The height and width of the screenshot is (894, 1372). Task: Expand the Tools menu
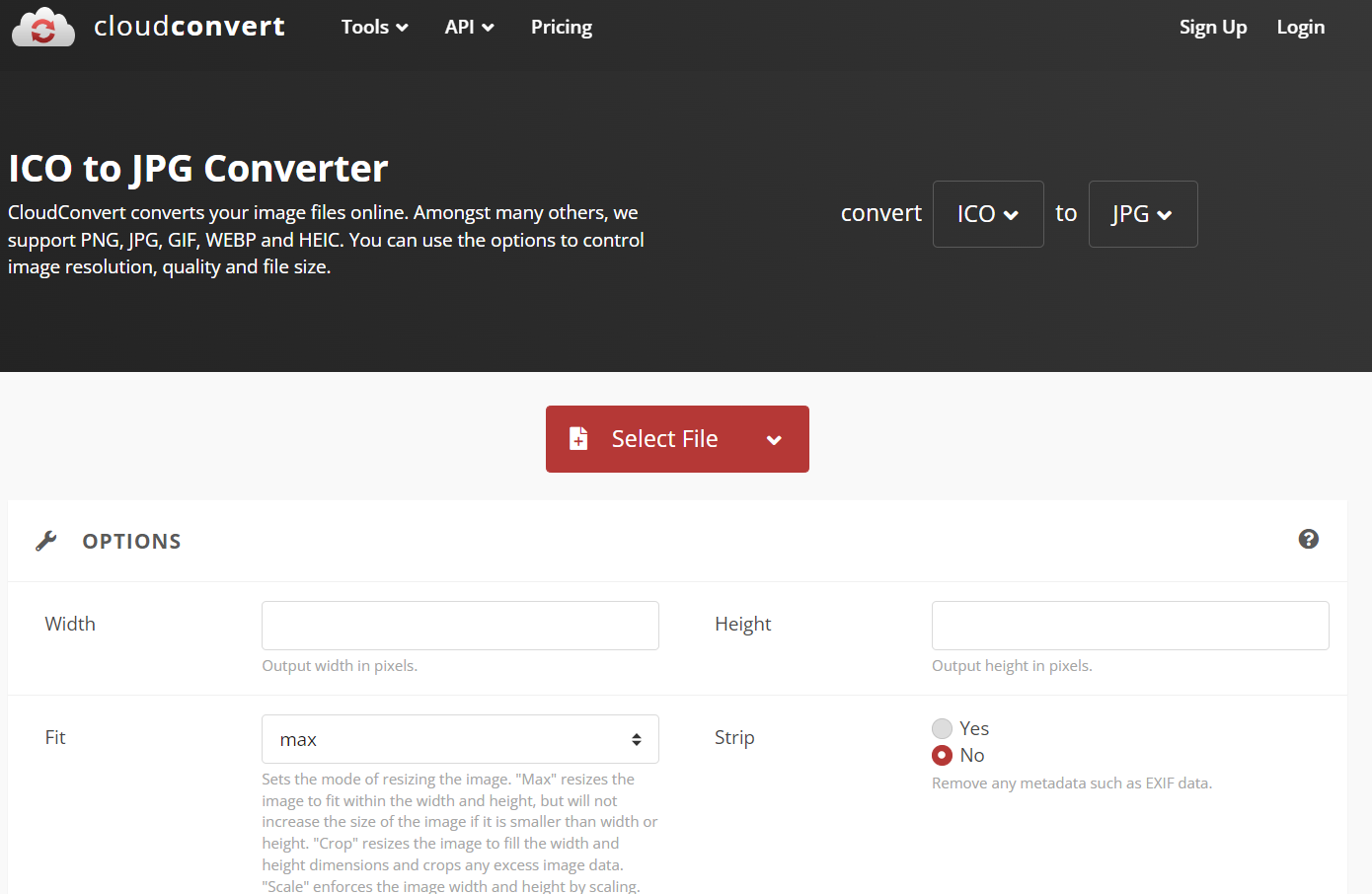pos(375,27)
